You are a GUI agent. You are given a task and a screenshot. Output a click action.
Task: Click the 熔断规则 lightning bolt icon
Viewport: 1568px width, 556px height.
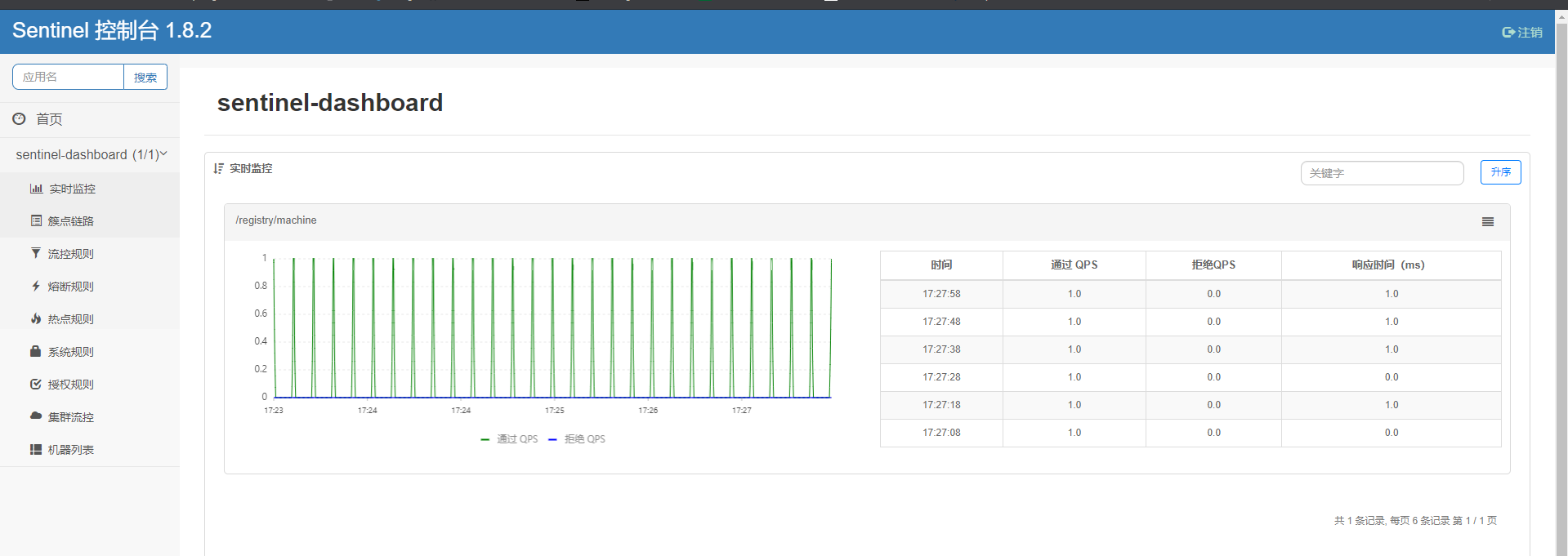tap(36, 286)
